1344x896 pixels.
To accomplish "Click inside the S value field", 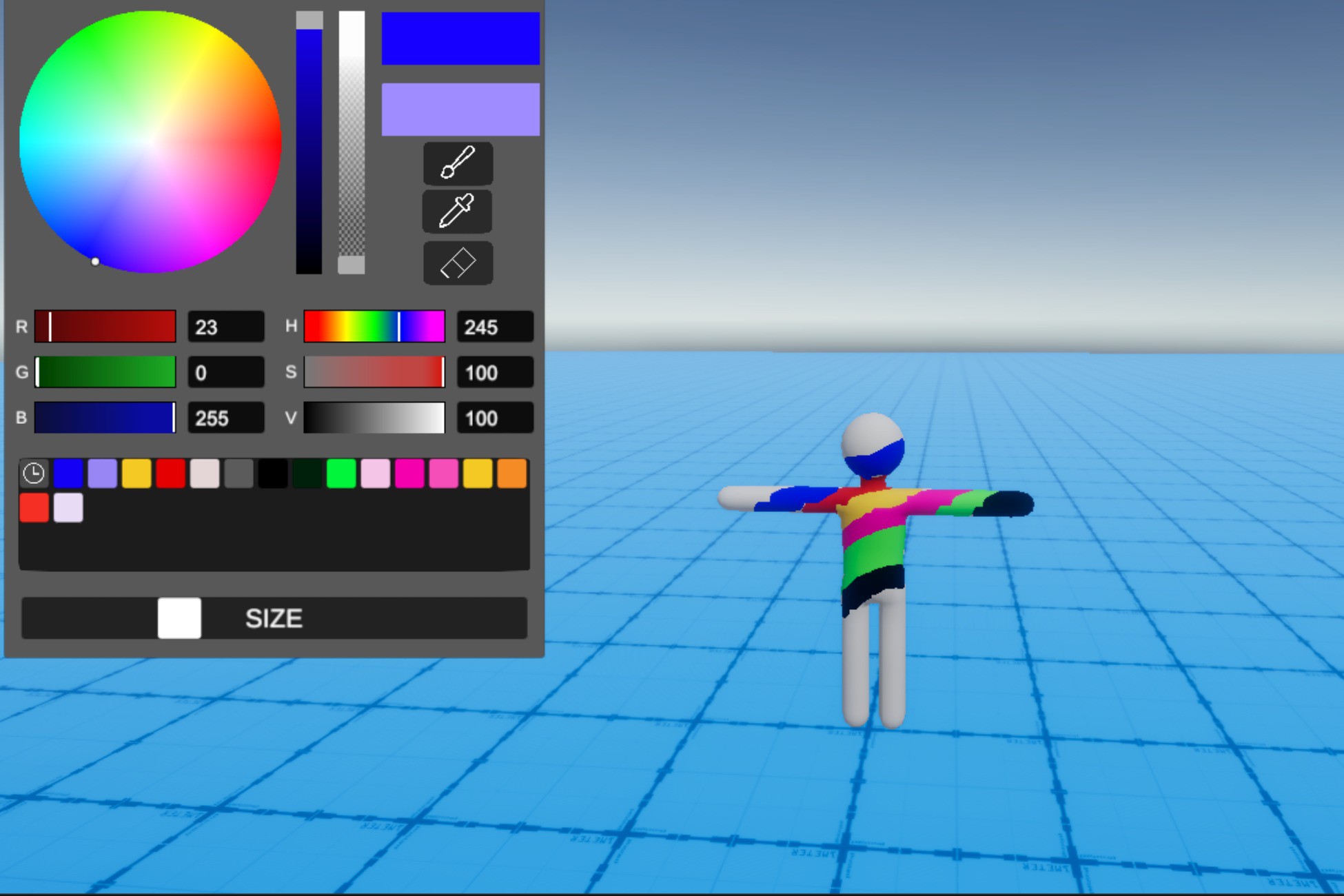I will [495, 372].
